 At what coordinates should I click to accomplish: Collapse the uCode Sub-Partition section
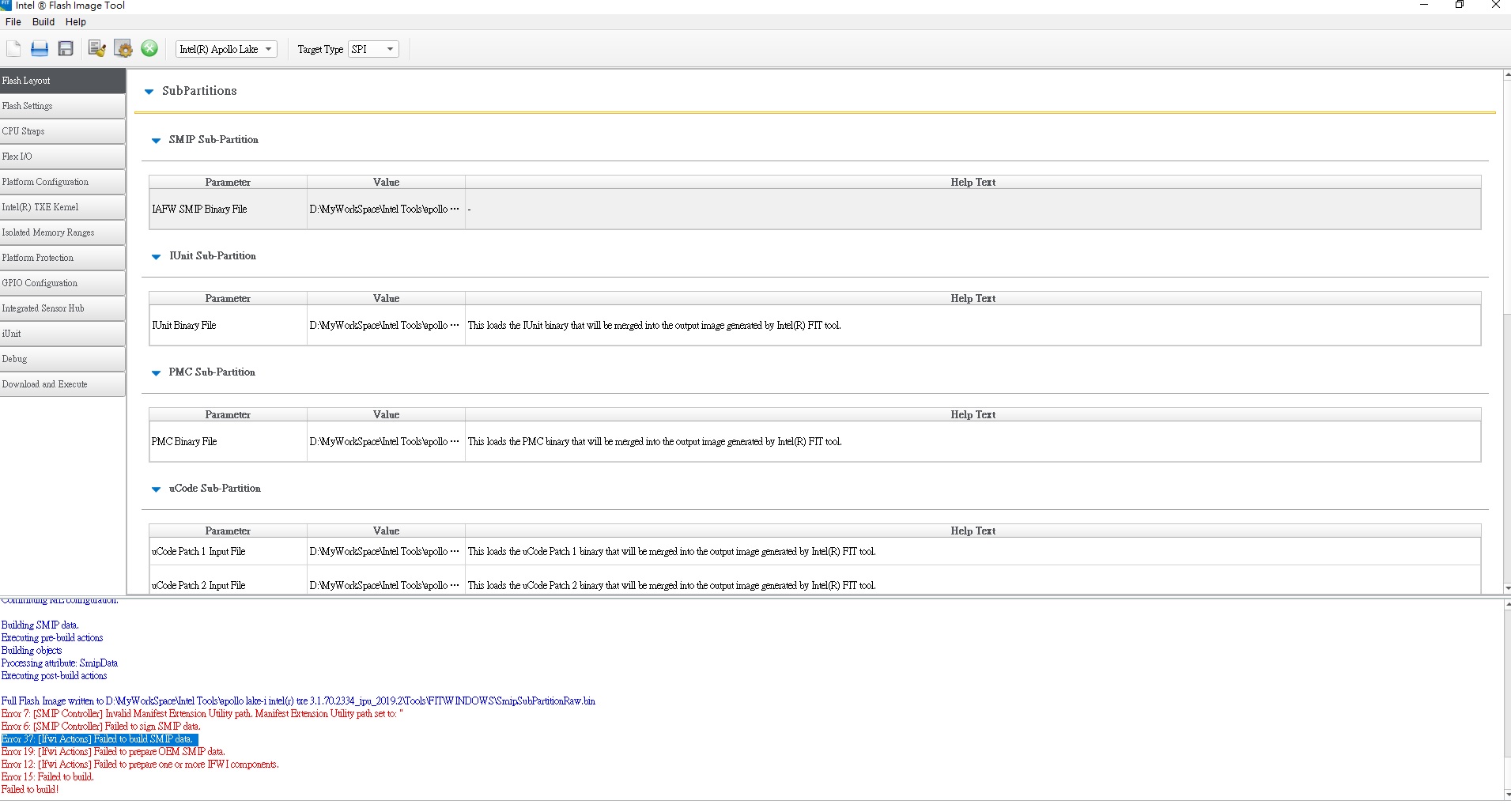[x=155, y=489]
